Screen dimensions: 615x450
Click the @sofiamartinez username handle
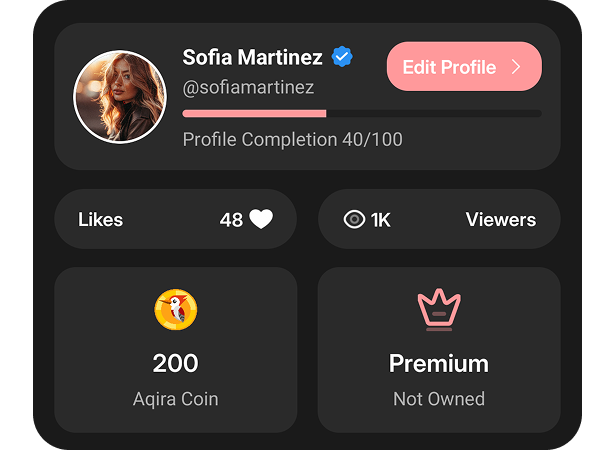(248, 88)
